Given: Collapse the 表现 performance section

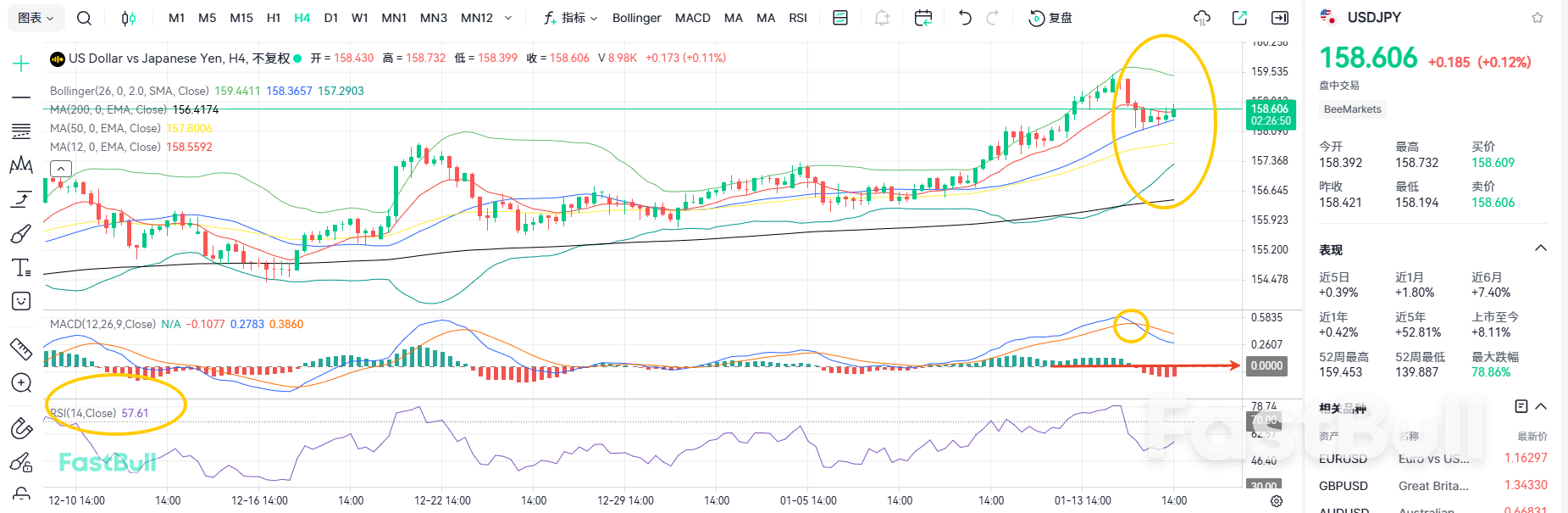Looking at the screenshot, I should tap(1541, 248).
